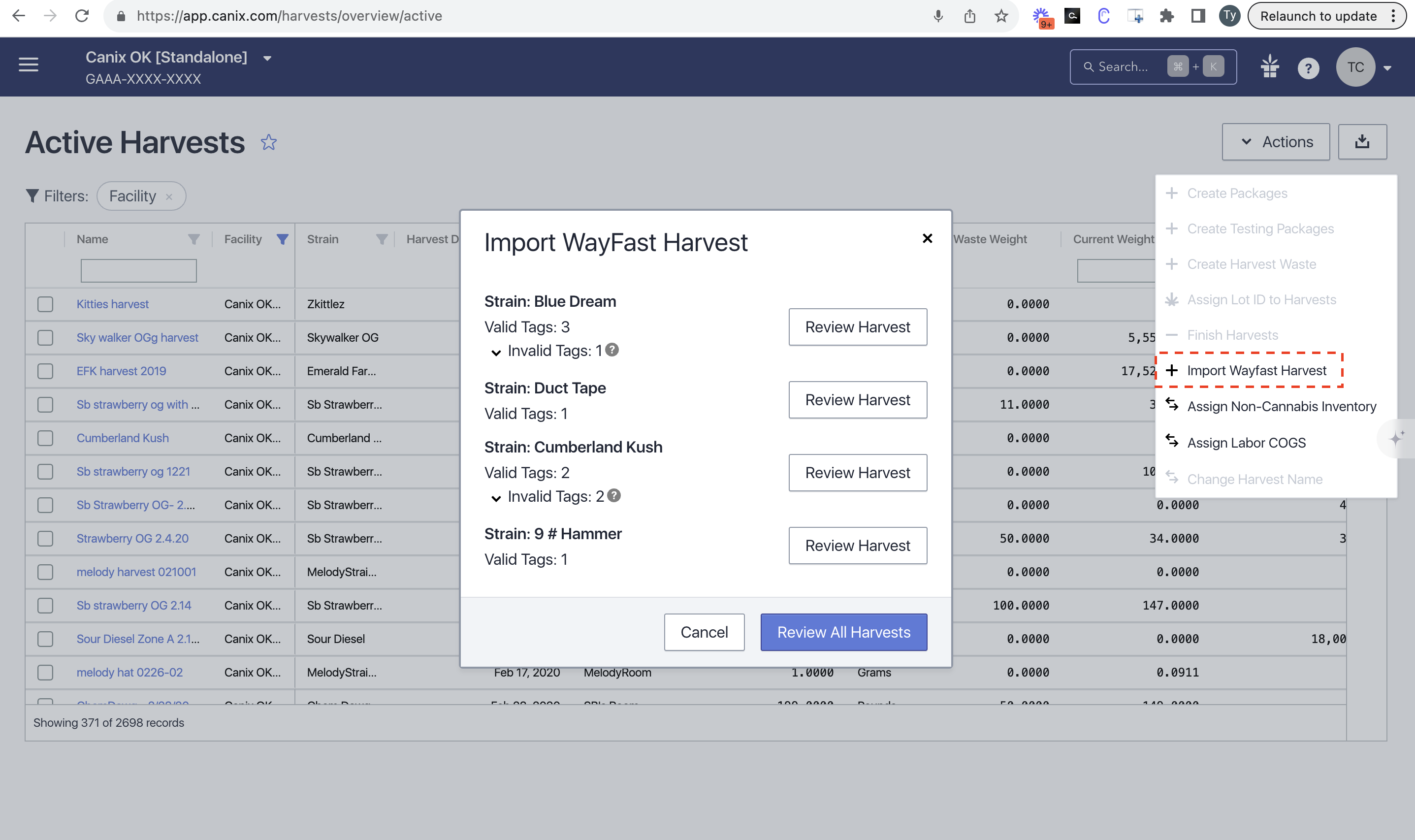Select Create Harvest Waste menu item
The image size is (1415, 840).
(x=1275, y=264)
